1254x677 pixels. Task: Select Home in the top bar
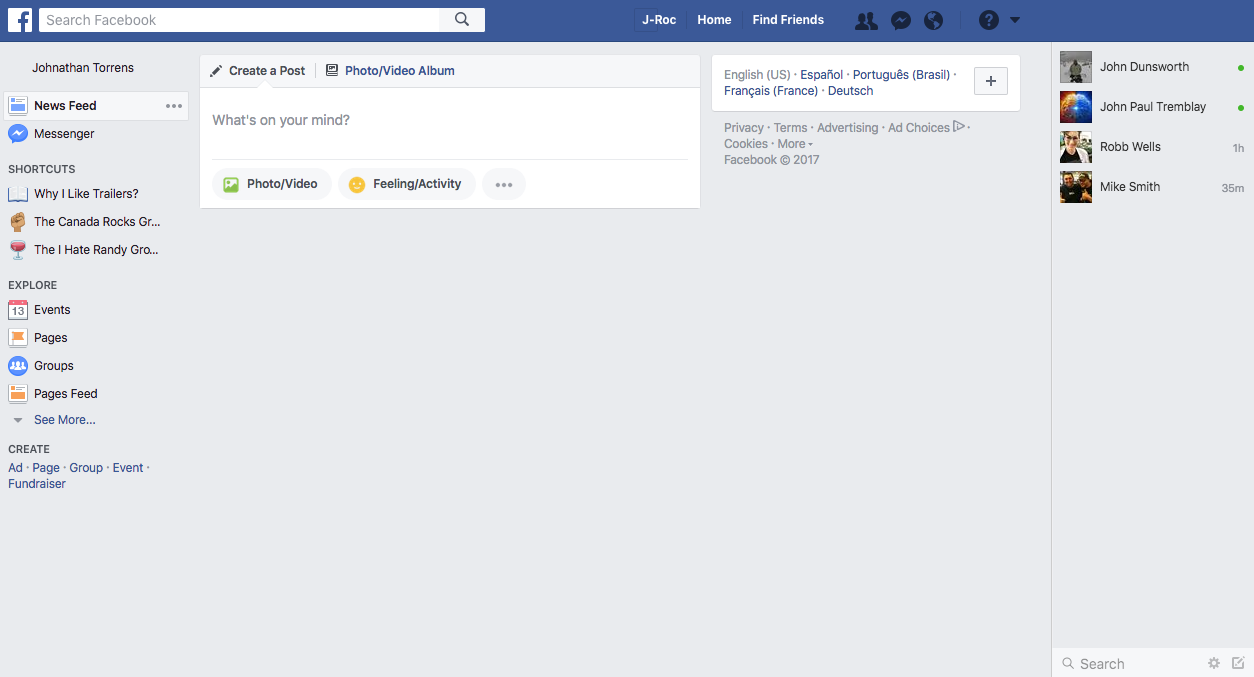[x=714, y=20]
